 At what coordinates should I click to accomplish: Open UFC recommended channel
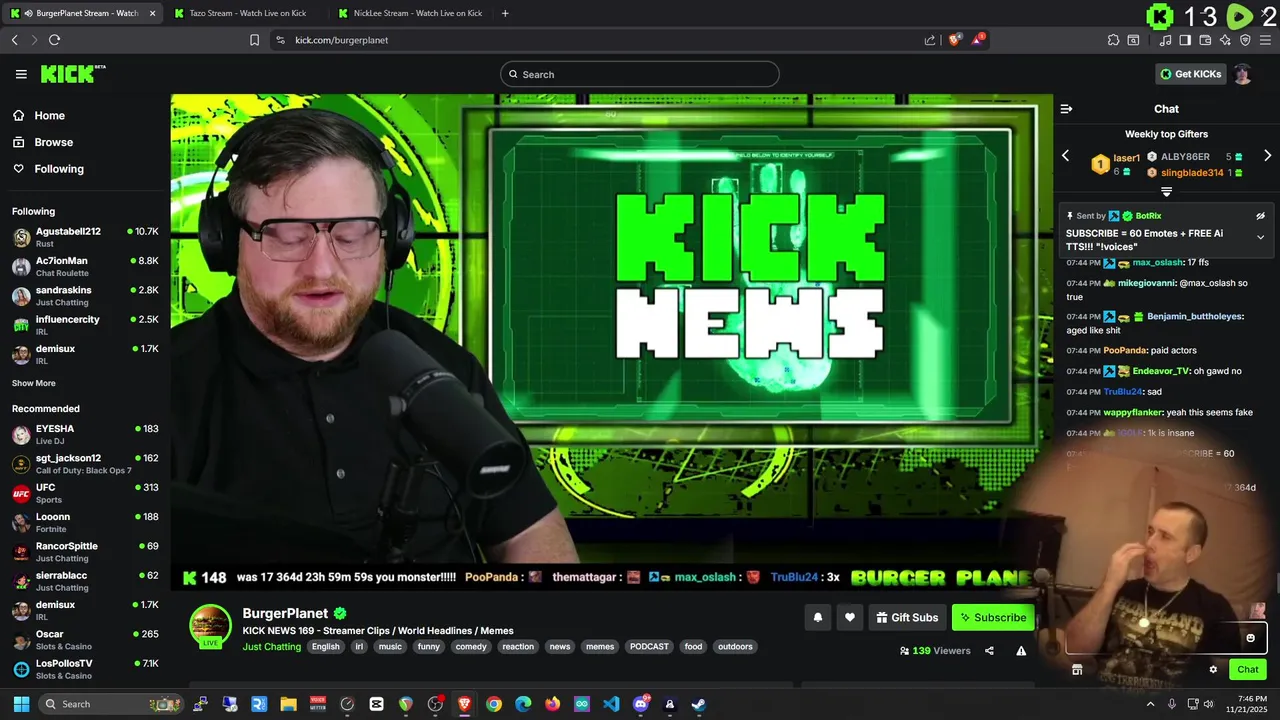pyautogui.click(x=85, y=493)
